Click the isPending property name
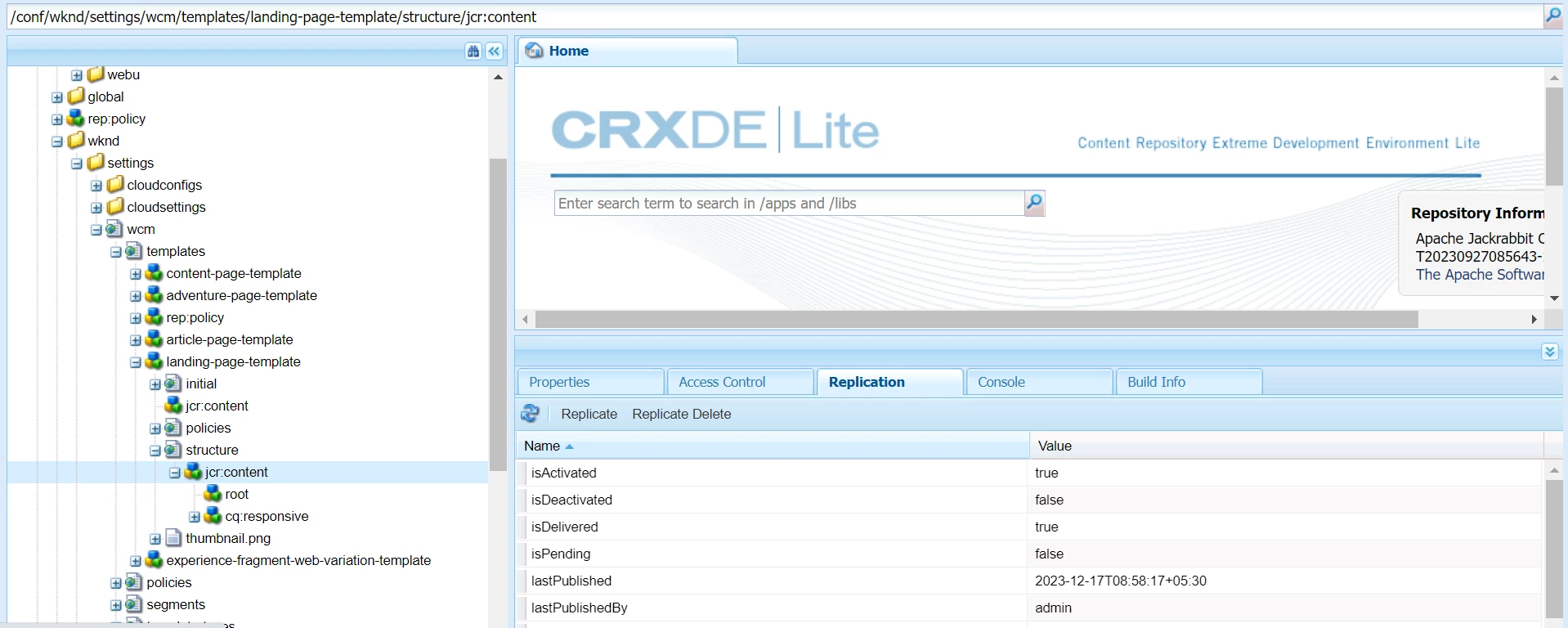Image resolution: width=1568 pixels, height=628 pixels. click(561, 554)
